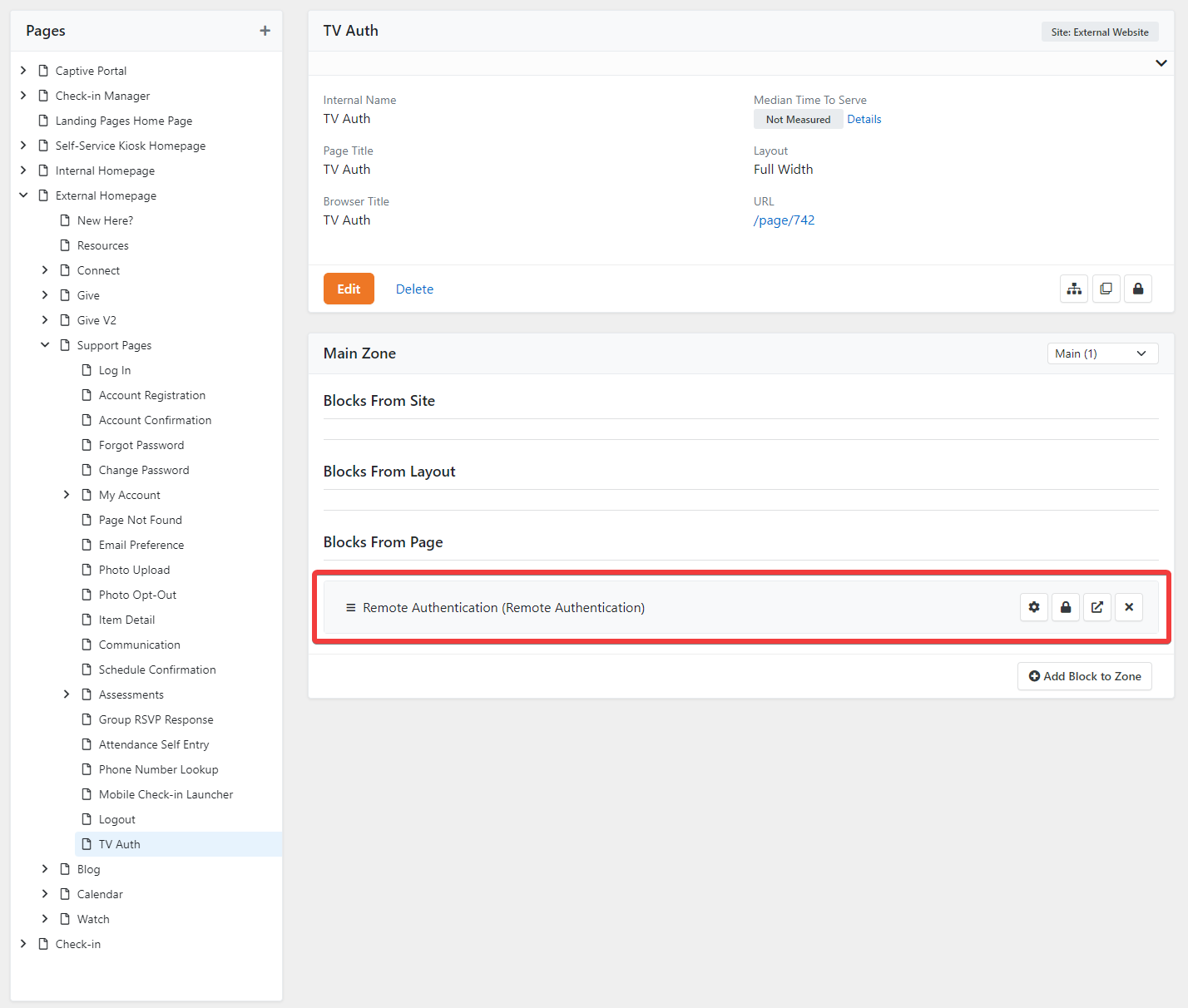
Task: Click the copy page icon
Action: [1106, 289]
